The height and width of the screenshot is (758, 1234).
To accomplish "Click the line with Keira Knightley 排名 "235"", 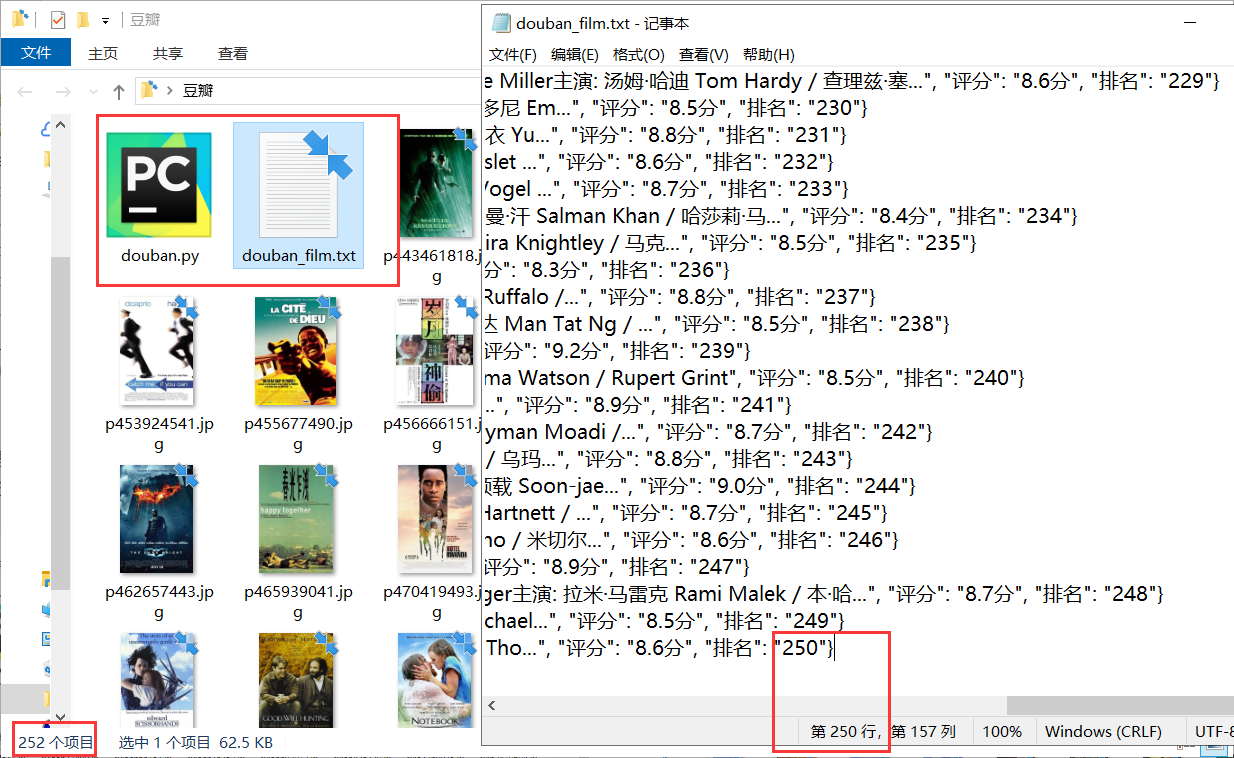I will [729, 243].
